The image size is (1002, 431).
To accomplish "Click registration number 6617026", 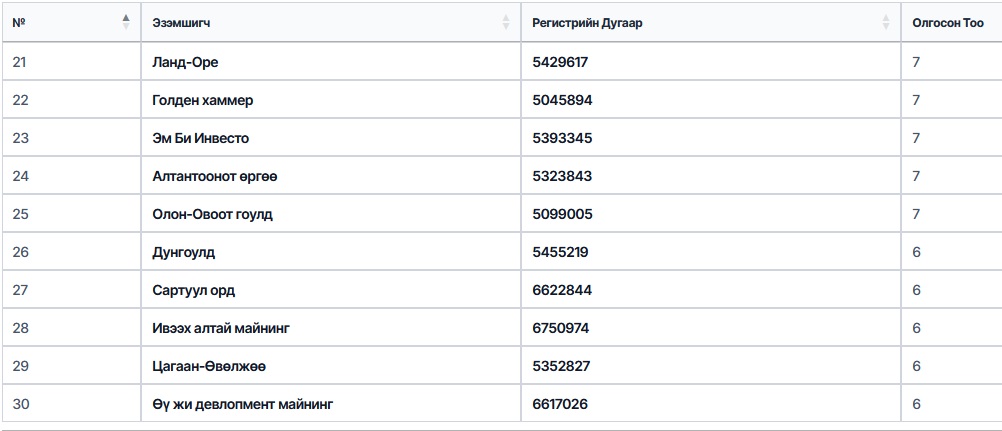I will (x=560, y=404).
